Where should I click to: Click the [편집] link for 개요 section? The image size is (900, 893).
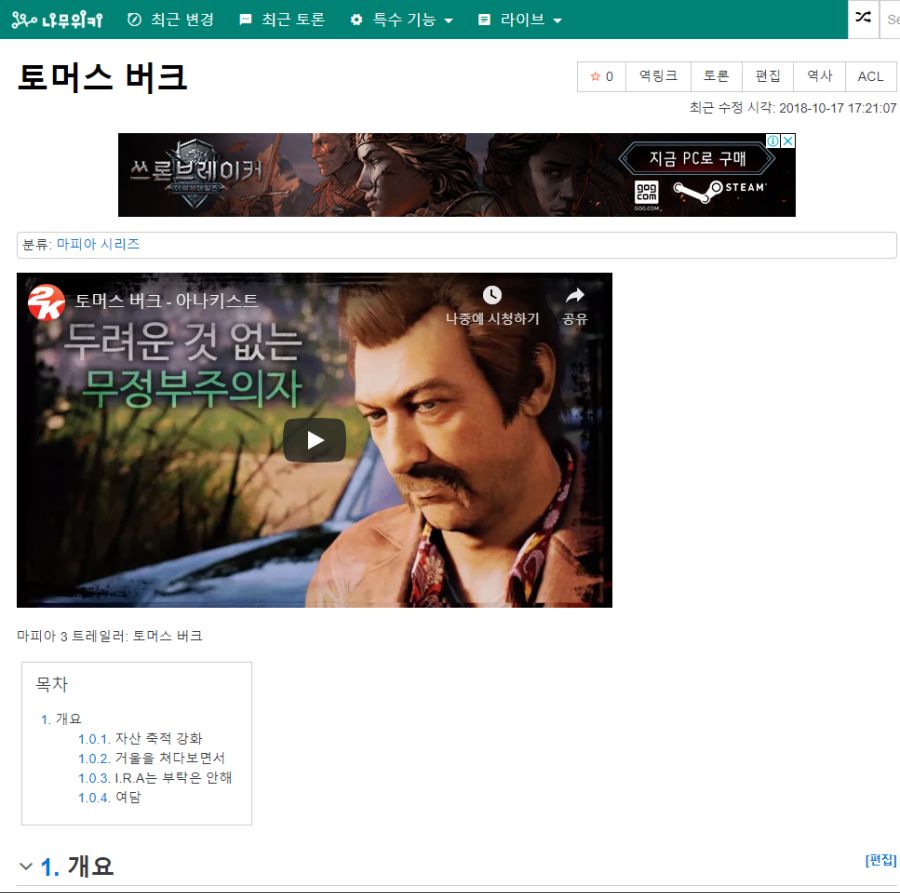880,860
